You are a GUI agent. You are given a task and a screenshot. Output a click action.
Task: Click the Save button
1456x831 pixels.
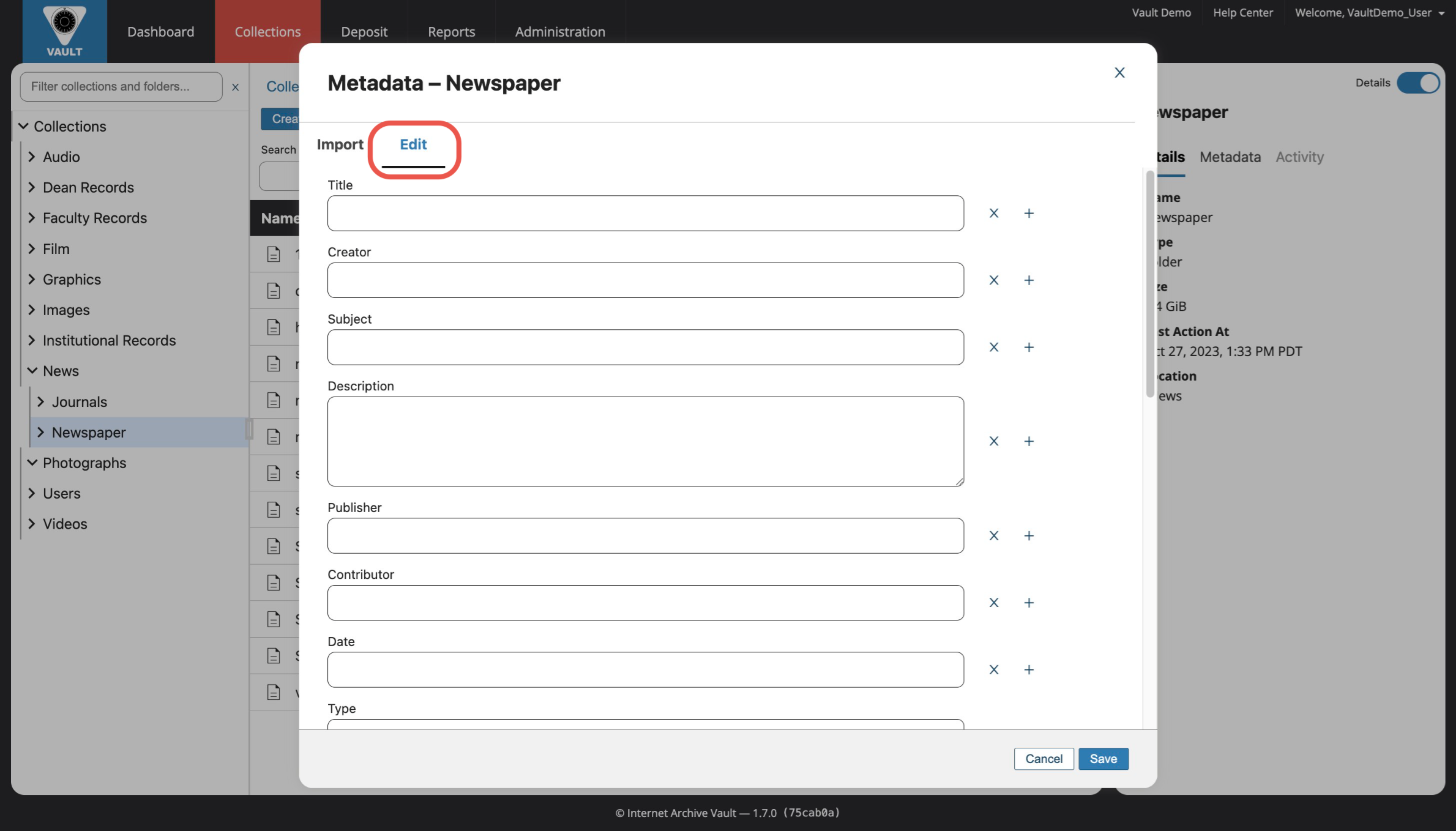[x=1103, y=758]
